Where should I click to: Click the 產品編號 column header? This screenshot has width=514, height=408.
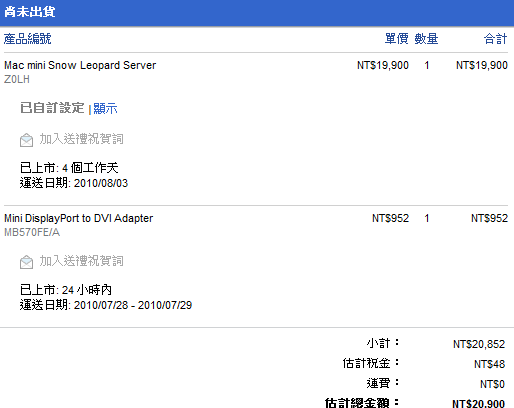click(x=28, y=39)
